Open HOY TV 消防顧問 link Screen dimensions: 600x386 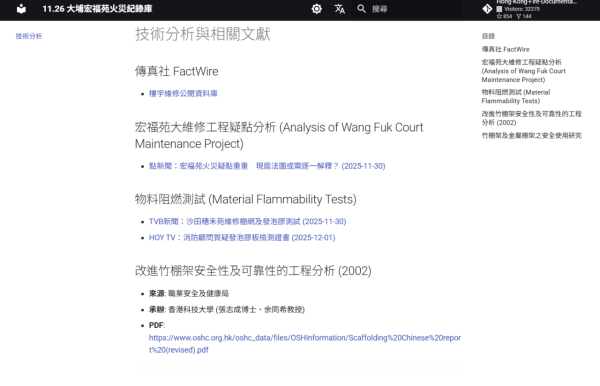[242, 238]
